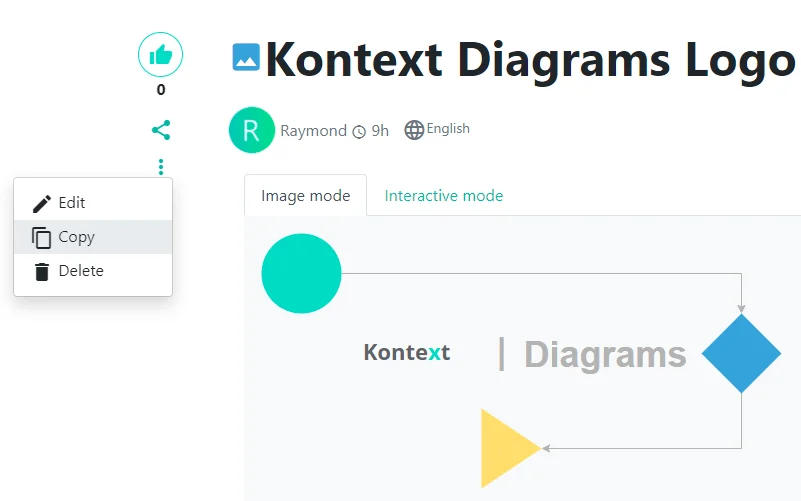Image resolution: width=801 pixels, height=501 pixels.
Task: Click the blue image icon before title
Action: click(x=246, y=57)
